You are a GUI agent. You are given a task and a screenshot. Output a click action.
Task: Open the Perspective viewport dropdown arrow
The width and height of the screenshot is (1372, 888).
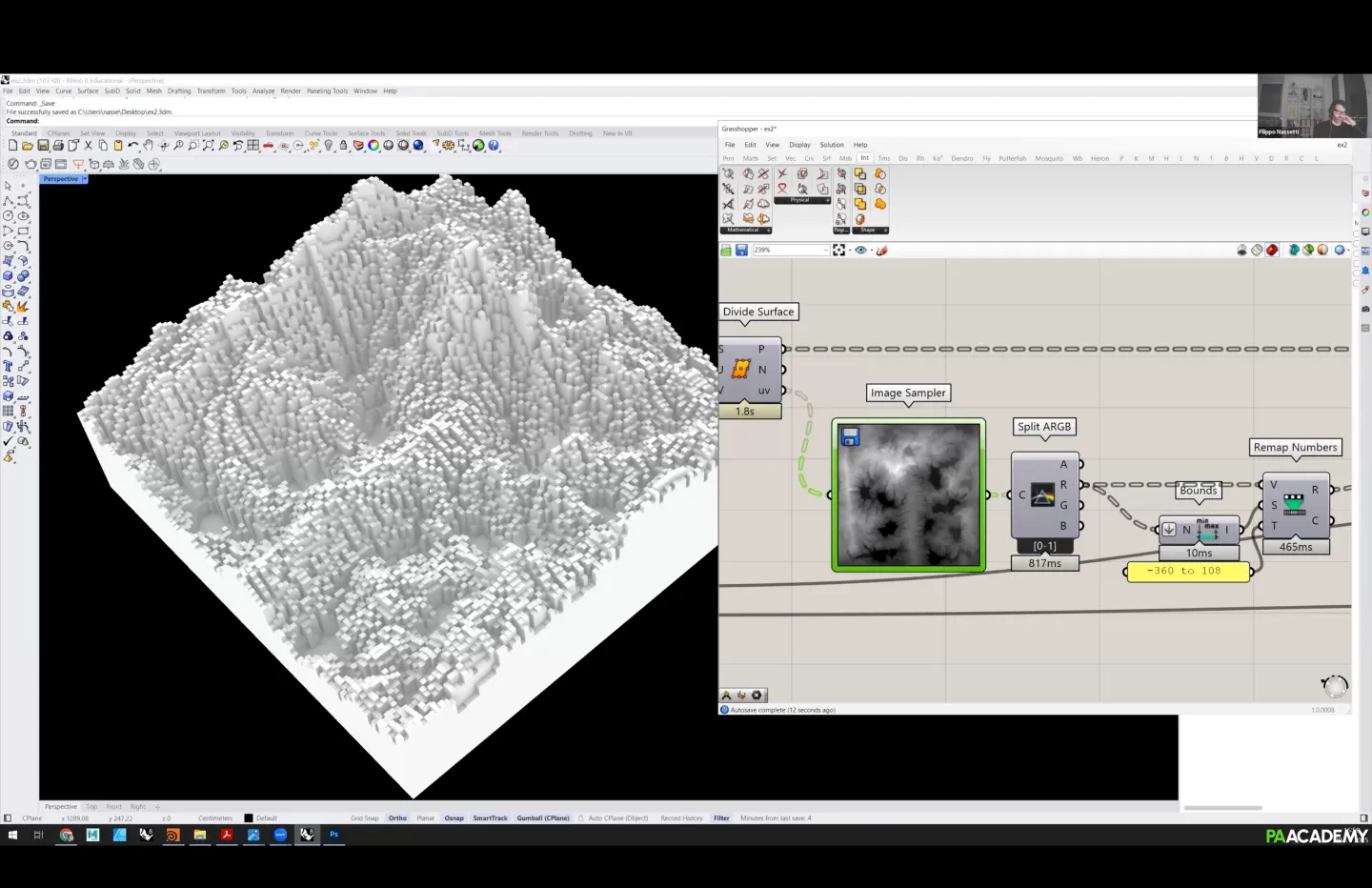pos(85,179)
